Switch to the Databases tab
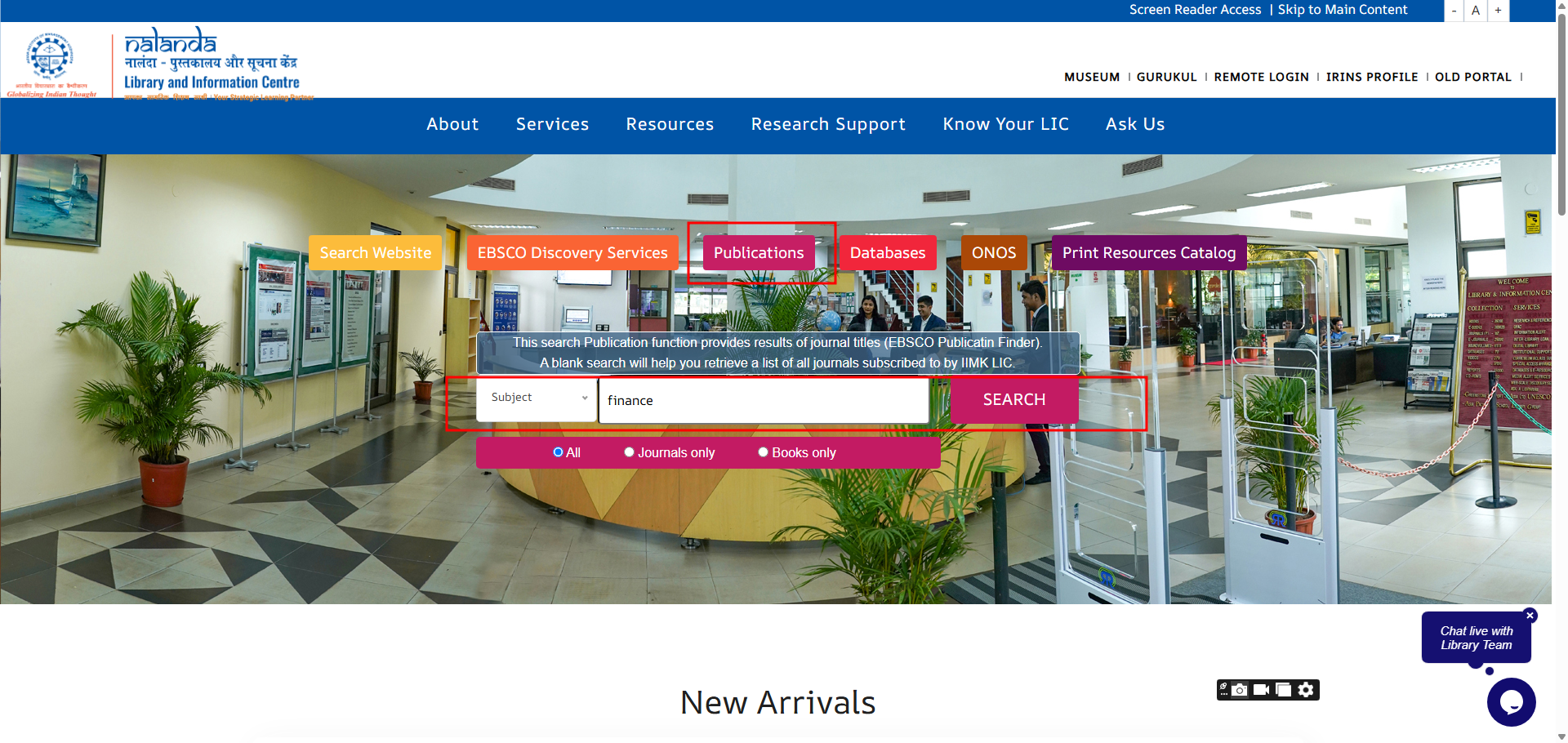Screen dimensions: 1568x743 [x=888, y=253]
